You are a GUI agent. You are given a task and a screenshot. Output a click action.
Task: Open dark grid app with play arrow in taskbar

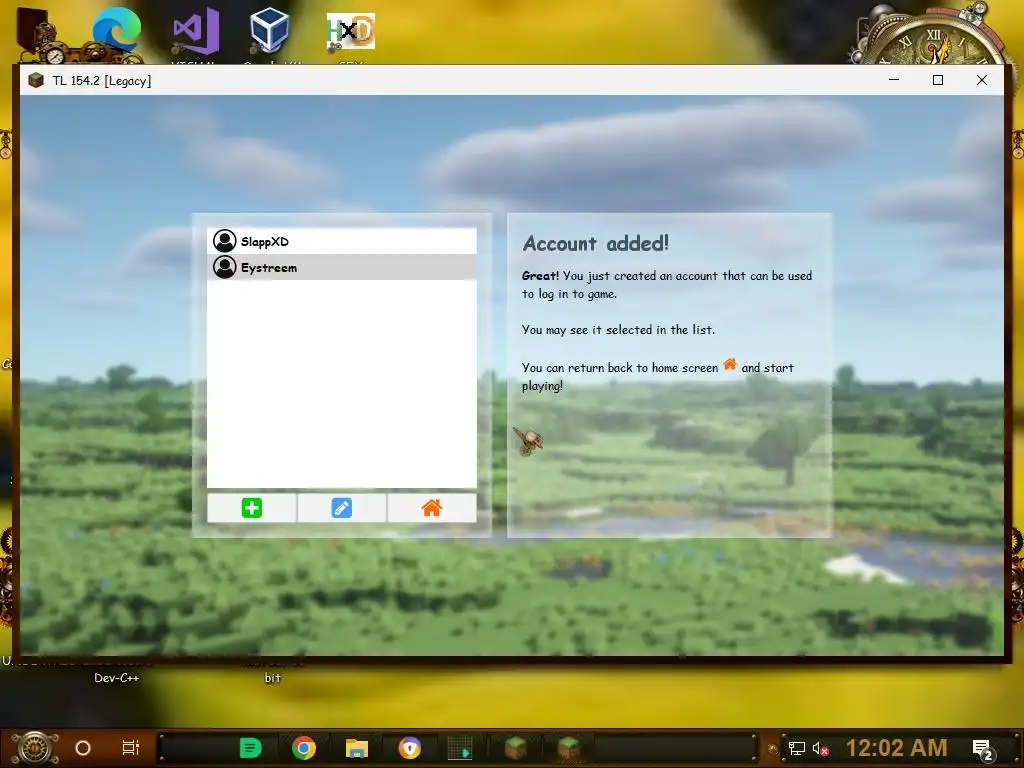tap(460, 748)
